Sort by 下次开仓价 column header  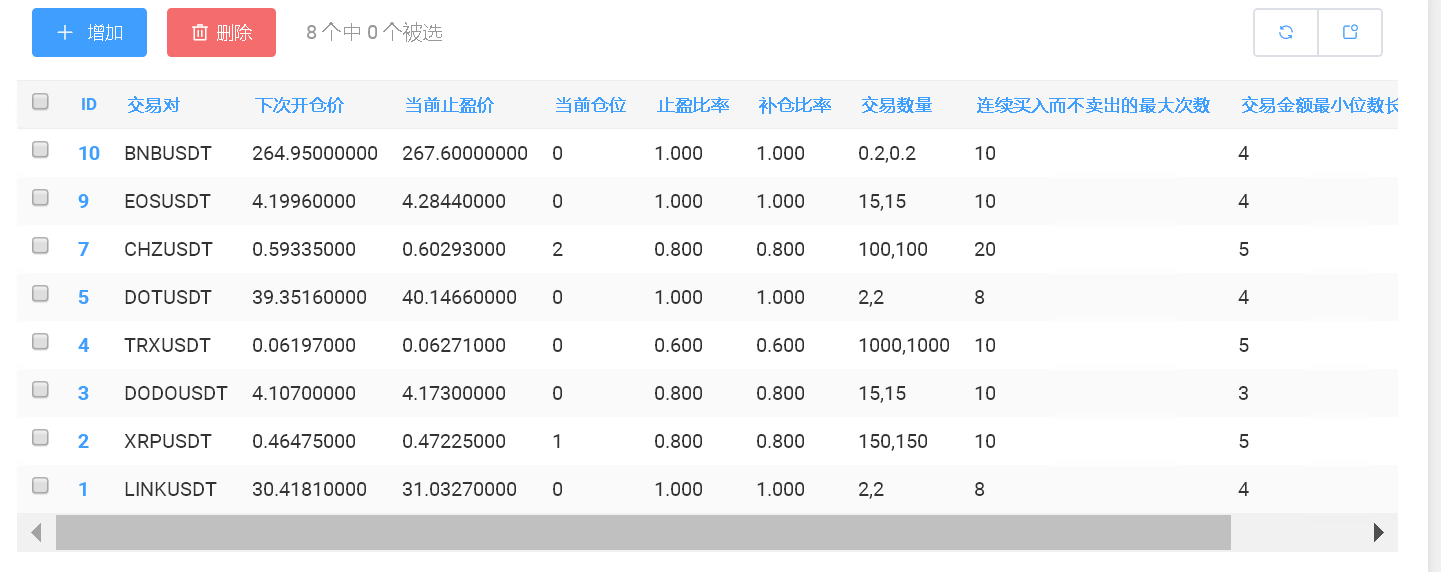tap(299, 105)
